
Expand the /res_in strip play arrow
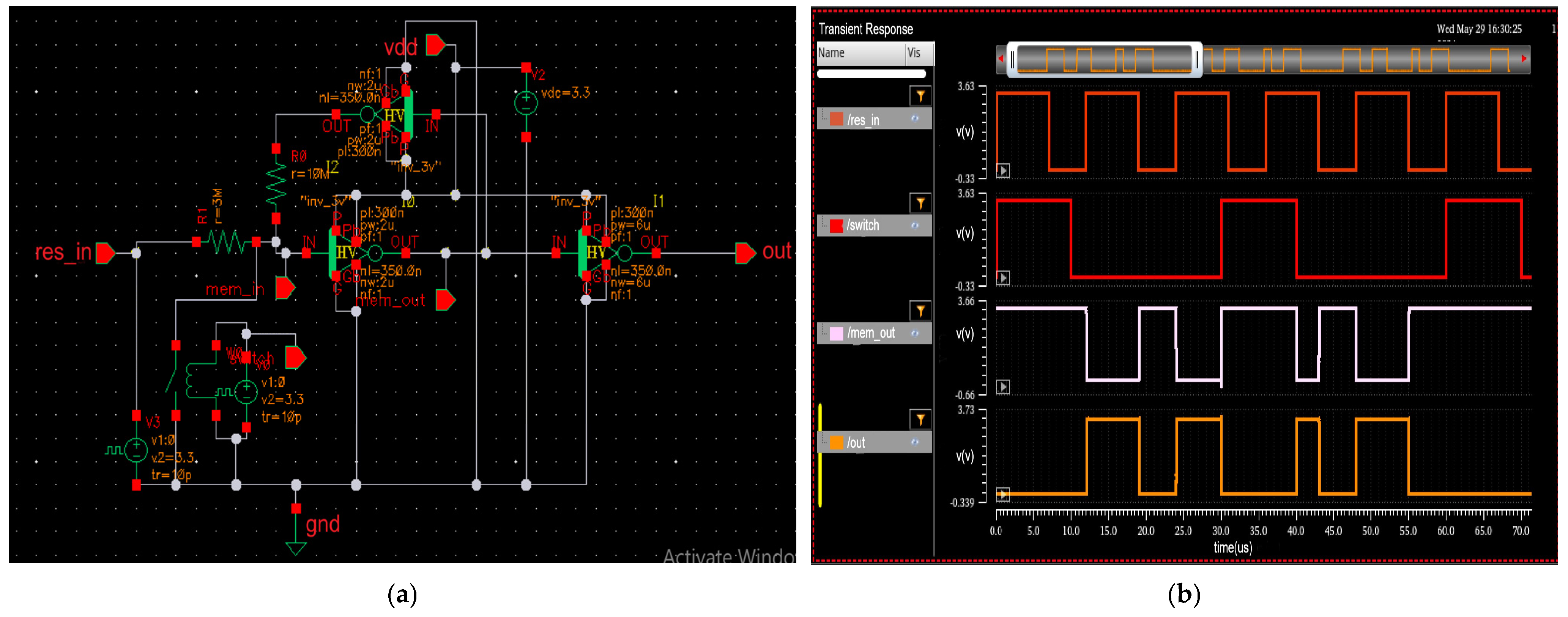click(x=1002, y=170)
